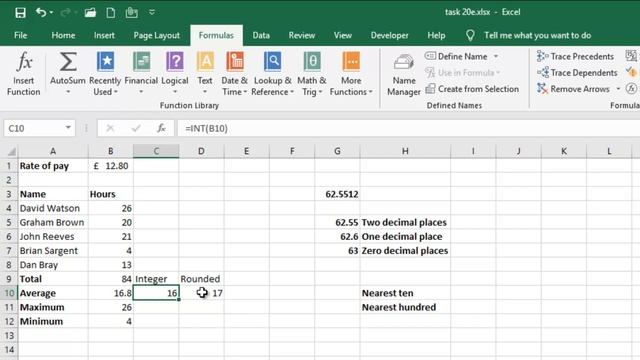
Task: Open the View tab
Action: 342,36
